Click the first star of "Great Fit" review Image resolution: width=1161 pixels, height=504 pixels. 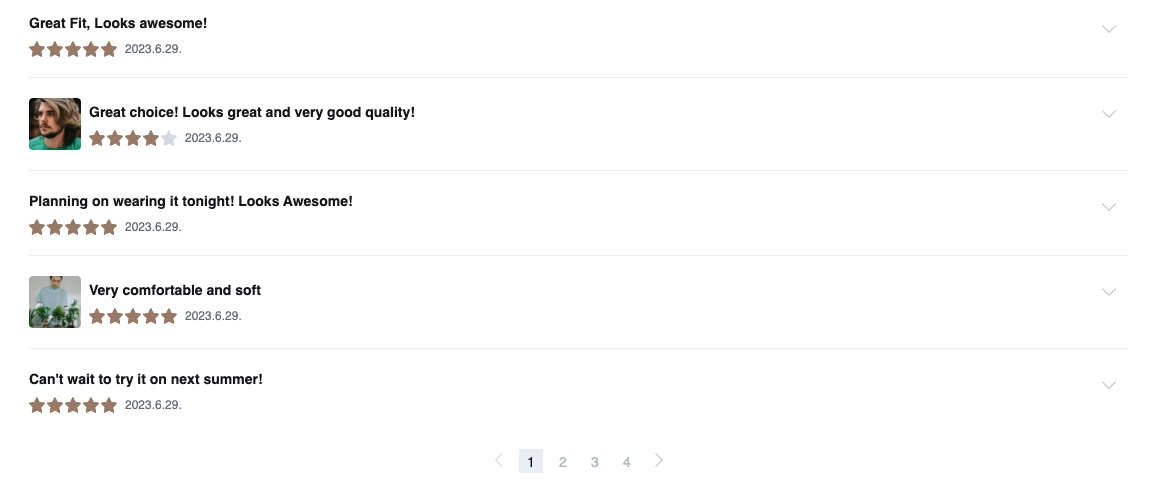pyautogui.click(x=37, y=50)
